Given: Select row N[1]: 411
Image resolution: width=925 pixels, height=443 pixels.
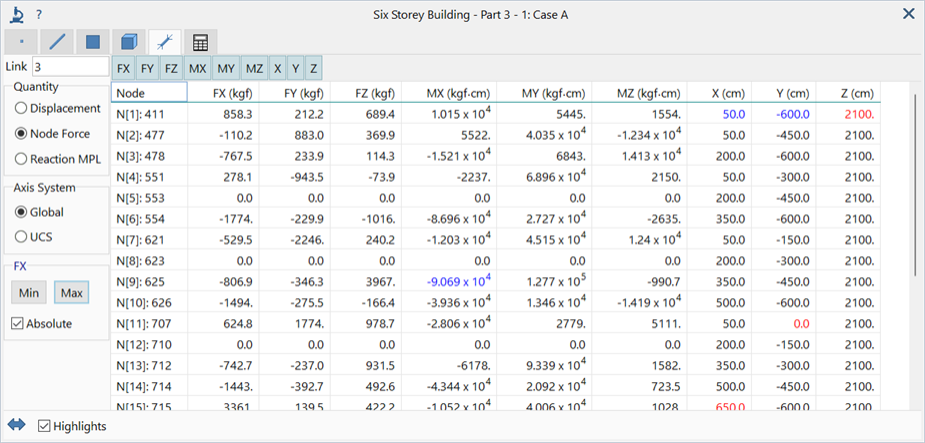Looking at the screenshot, I should [x=496, y=113].
